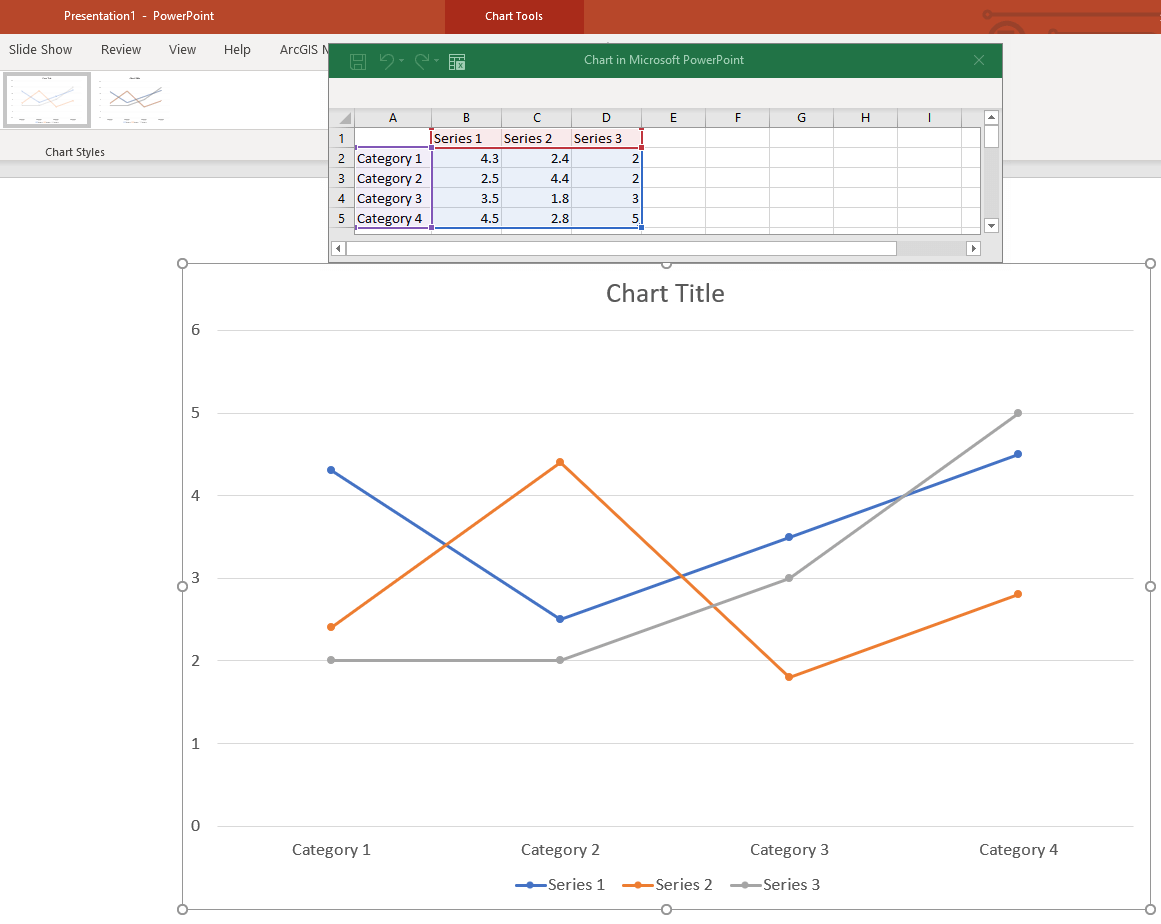Apply the second chart style thumbnail
The width and height of the screenshot is (1161, 924).
pyautogui.click(x=135, y=99)
